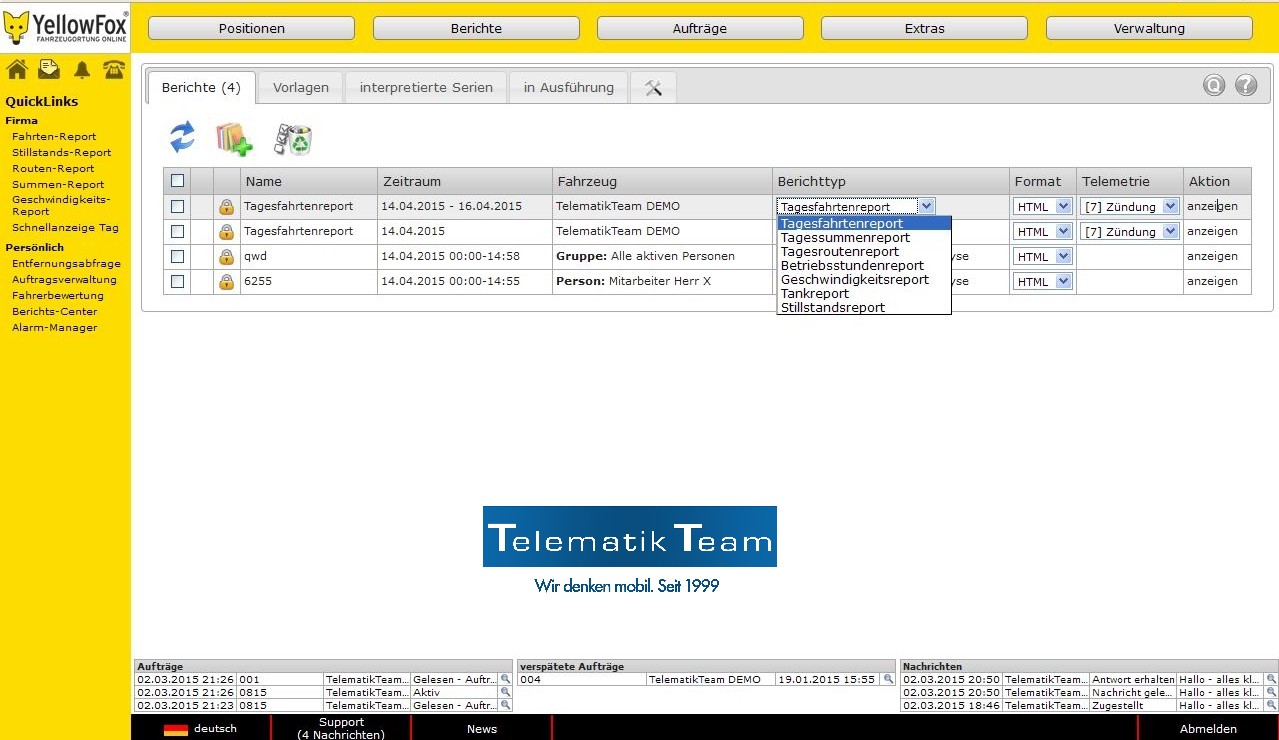Open the Routen-Report quick link
This screenshot has height=740, width=1279.
[53, 169]
